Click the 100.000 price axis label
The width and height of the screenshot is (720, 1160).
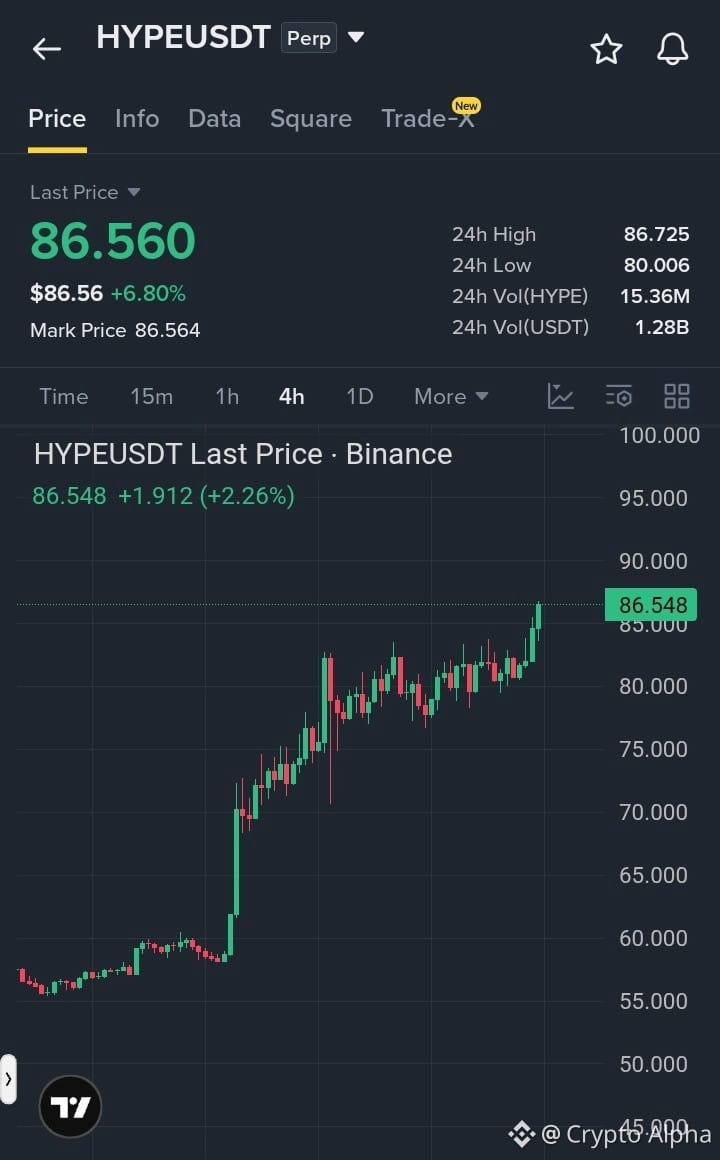click(659, 435)
